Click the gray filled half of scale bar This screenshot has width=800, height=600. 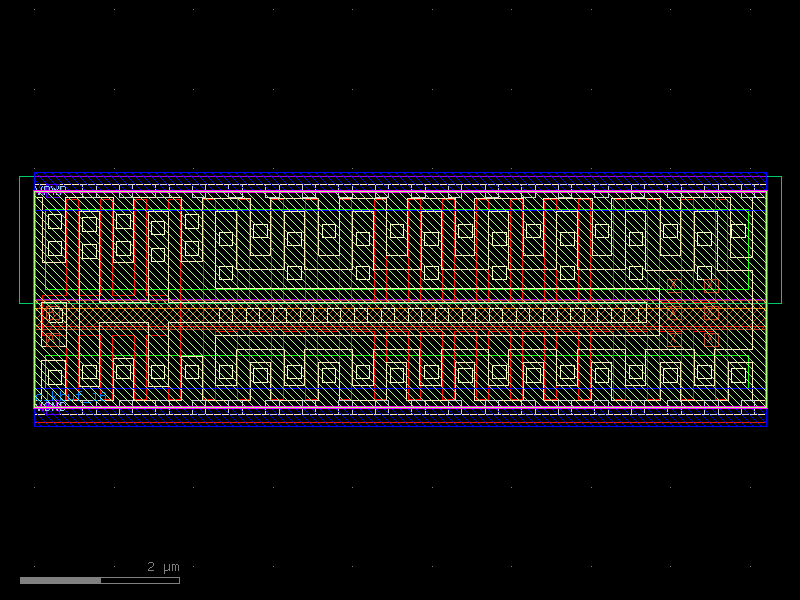[x=60, y=580]
